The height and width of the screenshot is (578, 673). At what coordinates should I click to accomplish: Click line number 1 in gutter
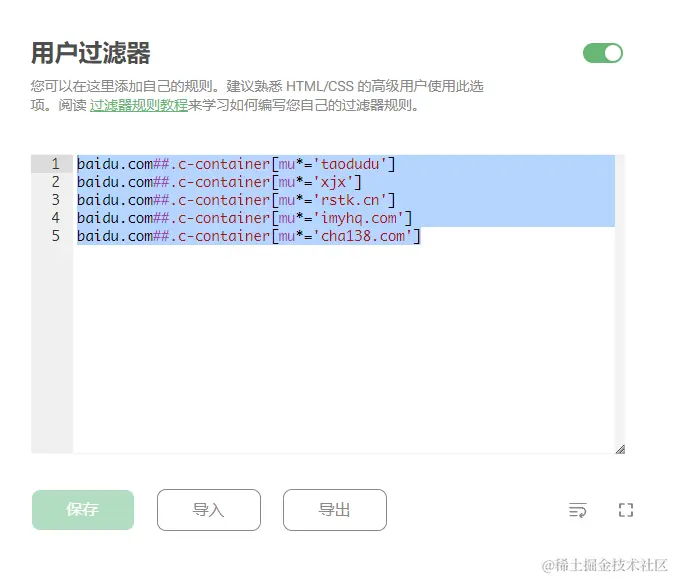tap(55, 164)
